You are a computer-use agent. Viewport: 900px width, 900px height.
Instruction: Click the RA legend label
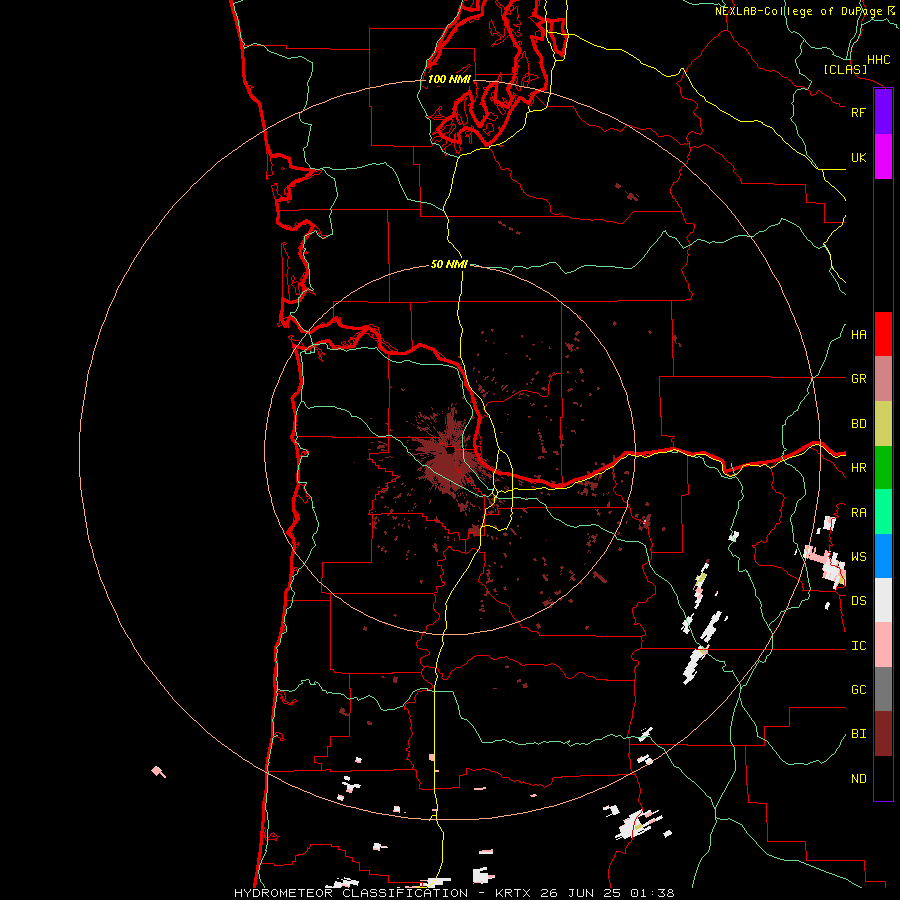click(x=858, y=513)
